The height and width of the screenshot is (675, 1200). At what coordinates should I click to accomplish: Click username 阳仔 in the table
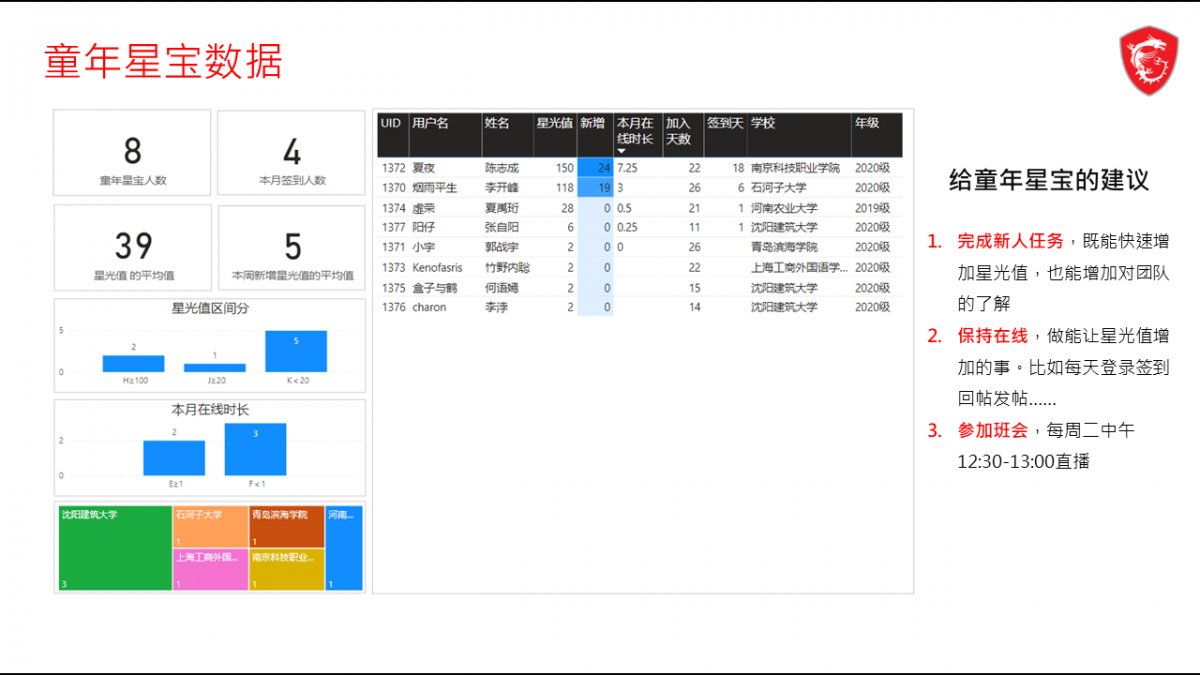click(x=424, y=228)
